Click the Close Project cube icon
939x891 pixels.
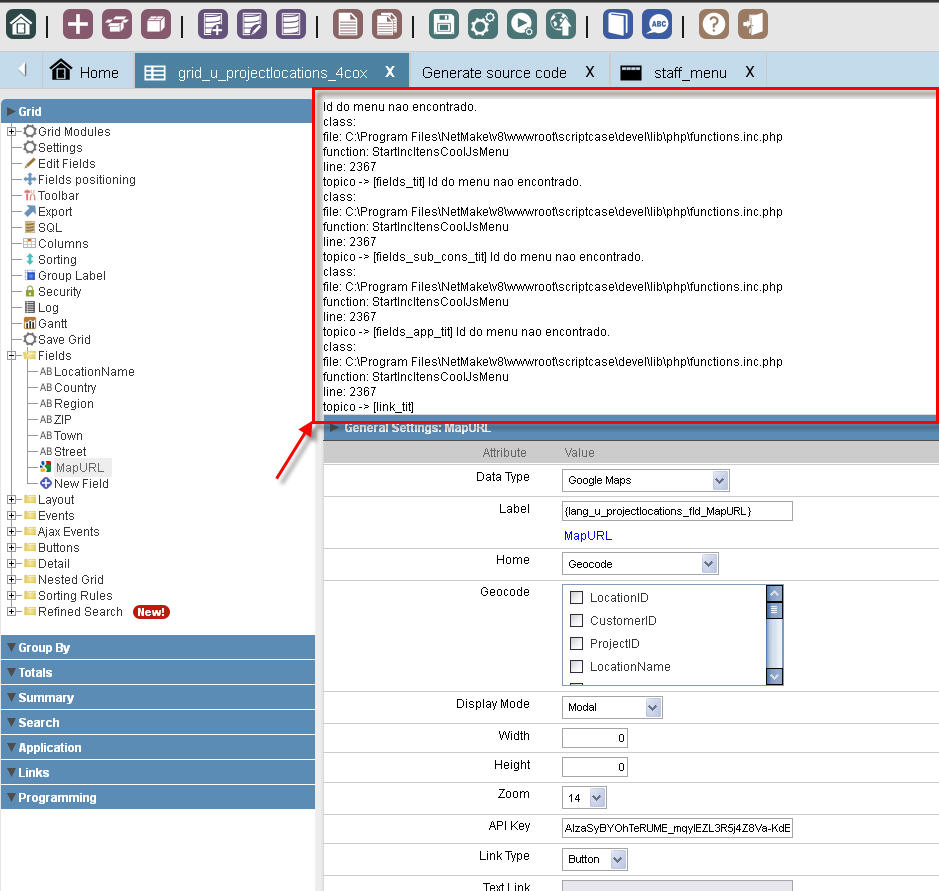[x=156, y=25]
